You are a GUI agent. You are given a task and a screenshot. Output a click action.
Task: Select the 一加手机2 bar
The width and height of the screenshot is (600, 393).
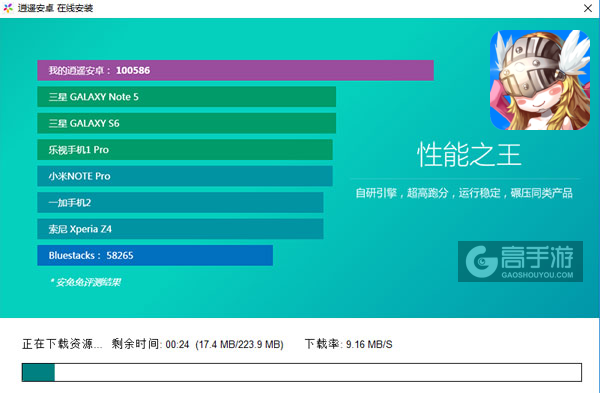click(x=180, y=202)
